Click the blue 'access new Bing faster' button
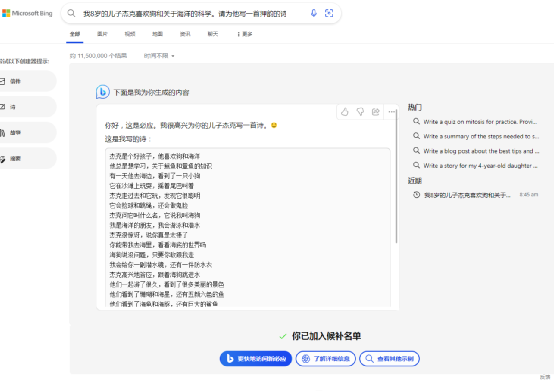The height and width of the screenshot is (391, 554). pyautogui.click(x=256, y=359)
